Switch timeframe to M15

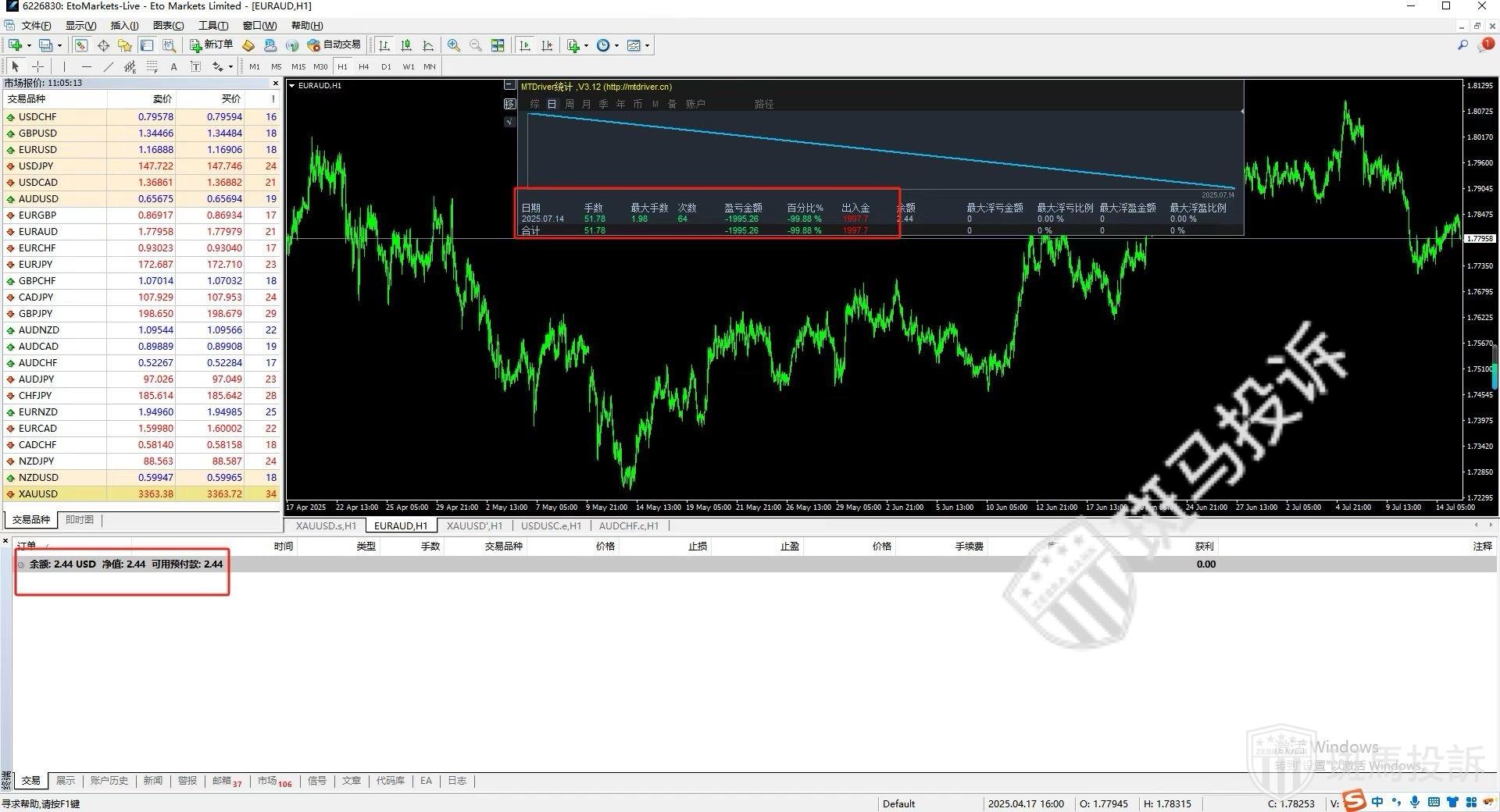(x=298, y=66)
